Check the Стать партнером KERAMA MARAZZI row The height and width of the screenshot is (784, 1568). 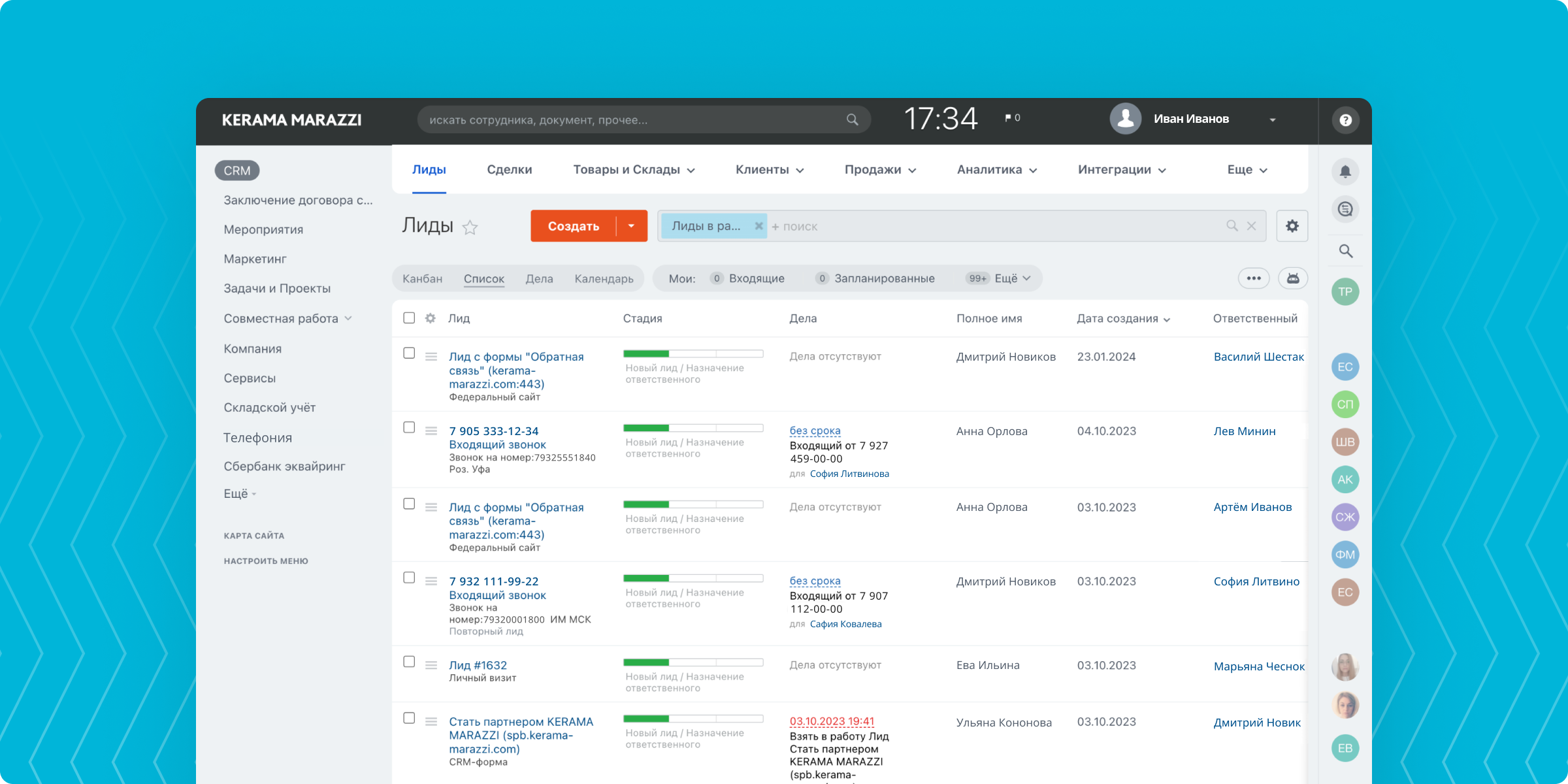pyautogui.click(x=409, y=718)
